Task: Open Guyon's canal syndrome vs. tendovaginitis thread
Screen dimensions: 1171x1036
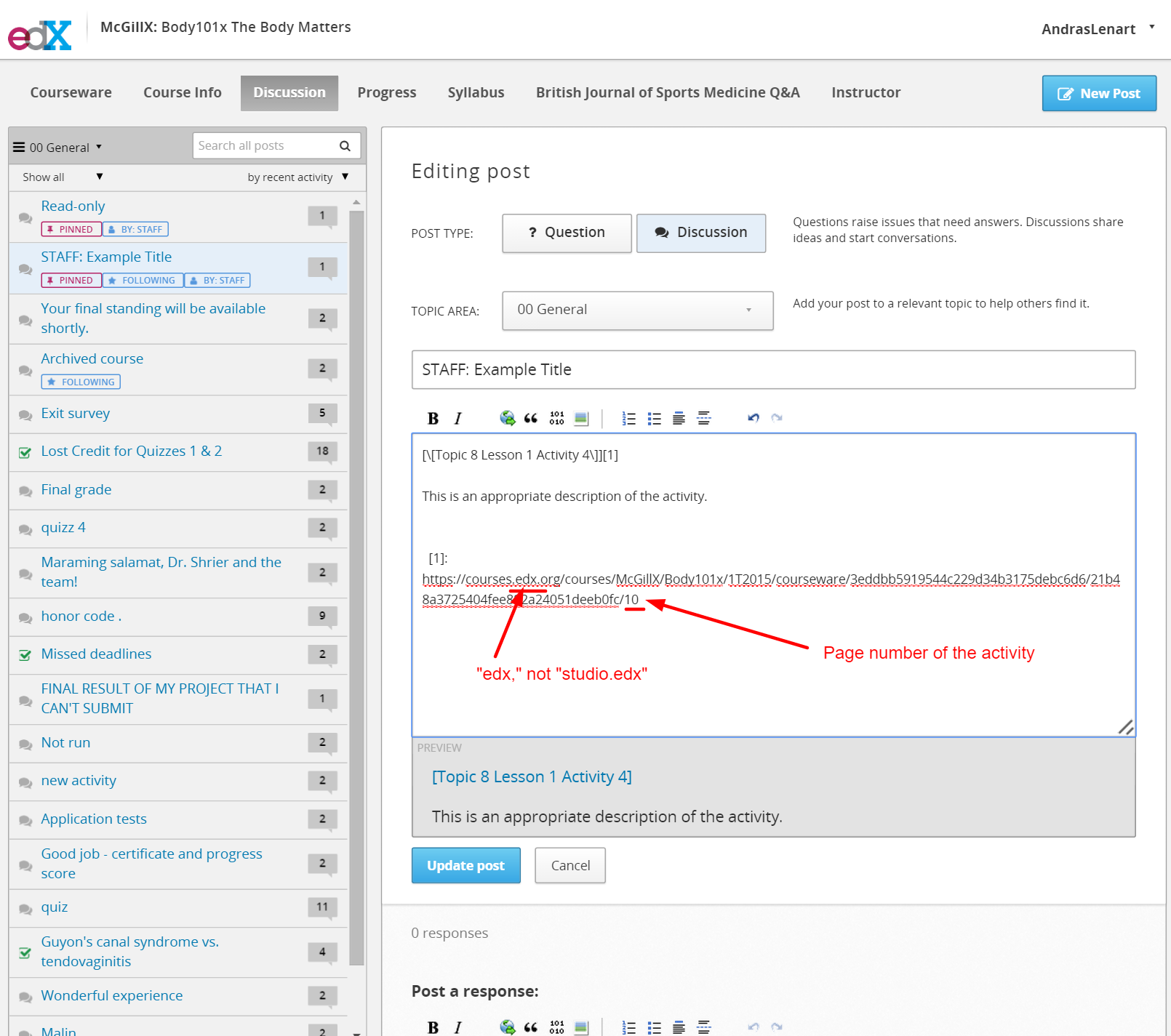Action: [x=178, y=952]
